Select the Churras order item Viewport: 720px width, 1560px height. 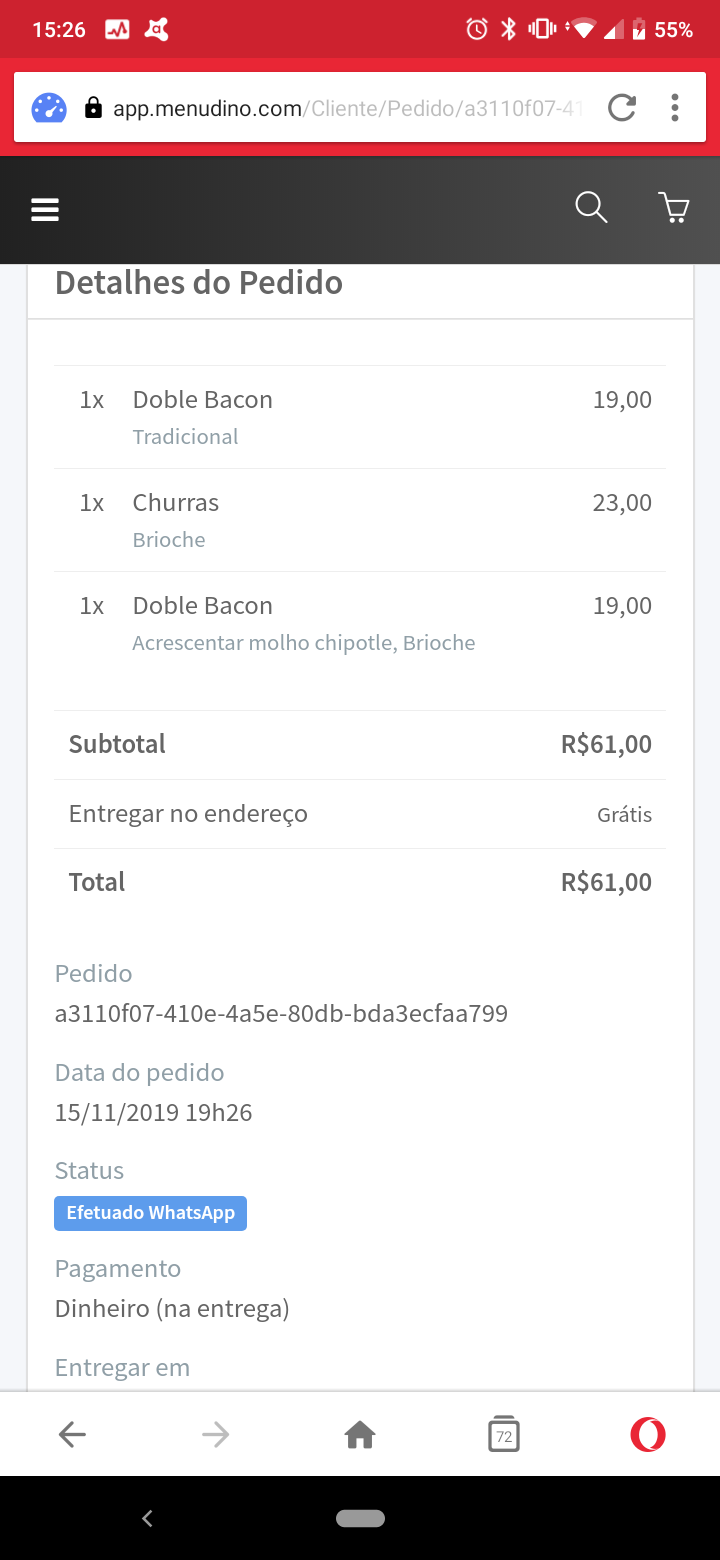[x=360, y=520]
